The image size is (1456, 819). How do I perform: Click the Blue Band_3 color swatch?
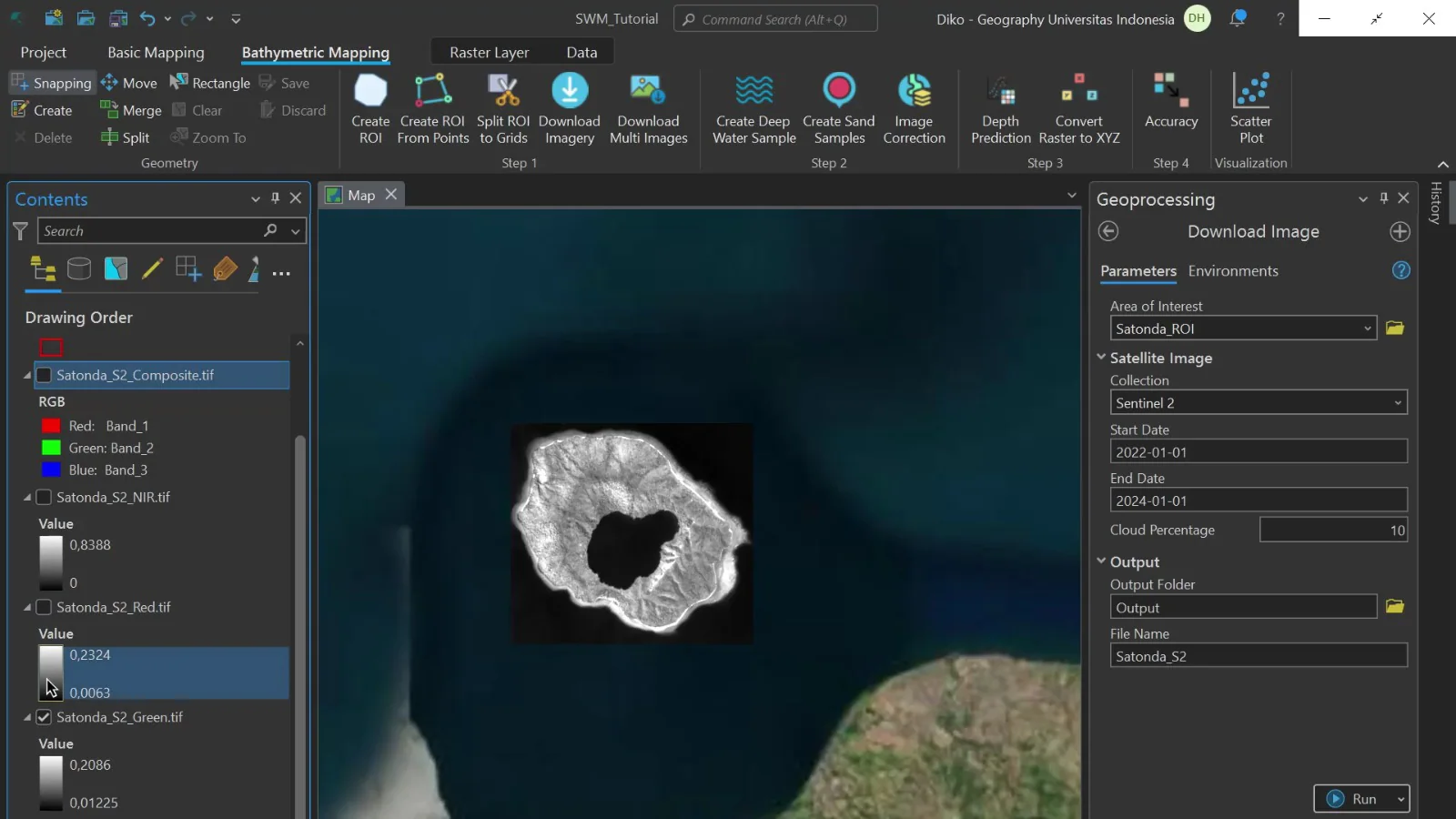51,470
